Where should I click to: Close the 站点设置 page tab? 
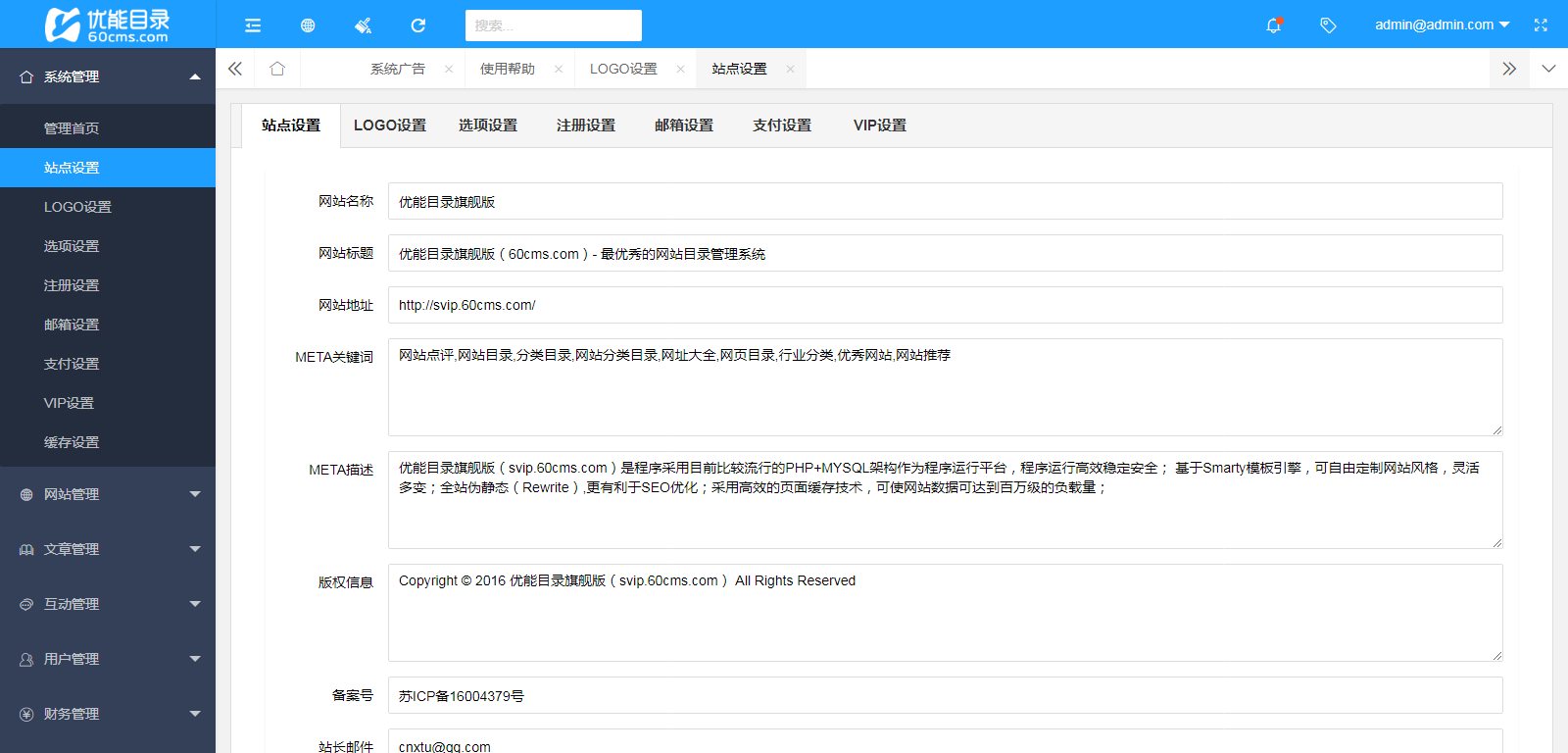click(790, 69)
